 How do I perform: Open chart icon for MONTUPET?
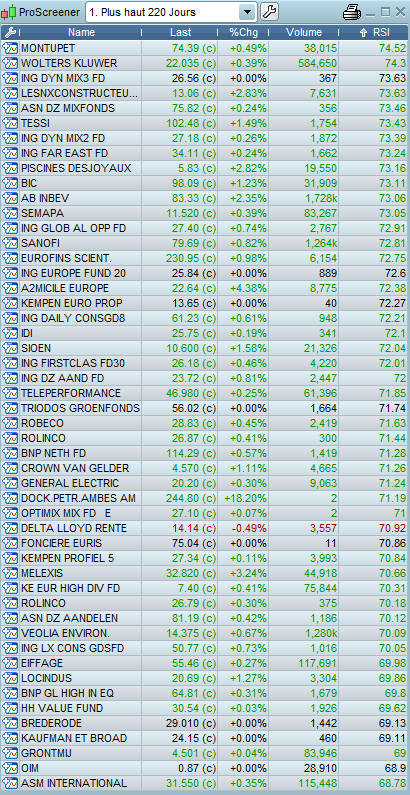10,49
